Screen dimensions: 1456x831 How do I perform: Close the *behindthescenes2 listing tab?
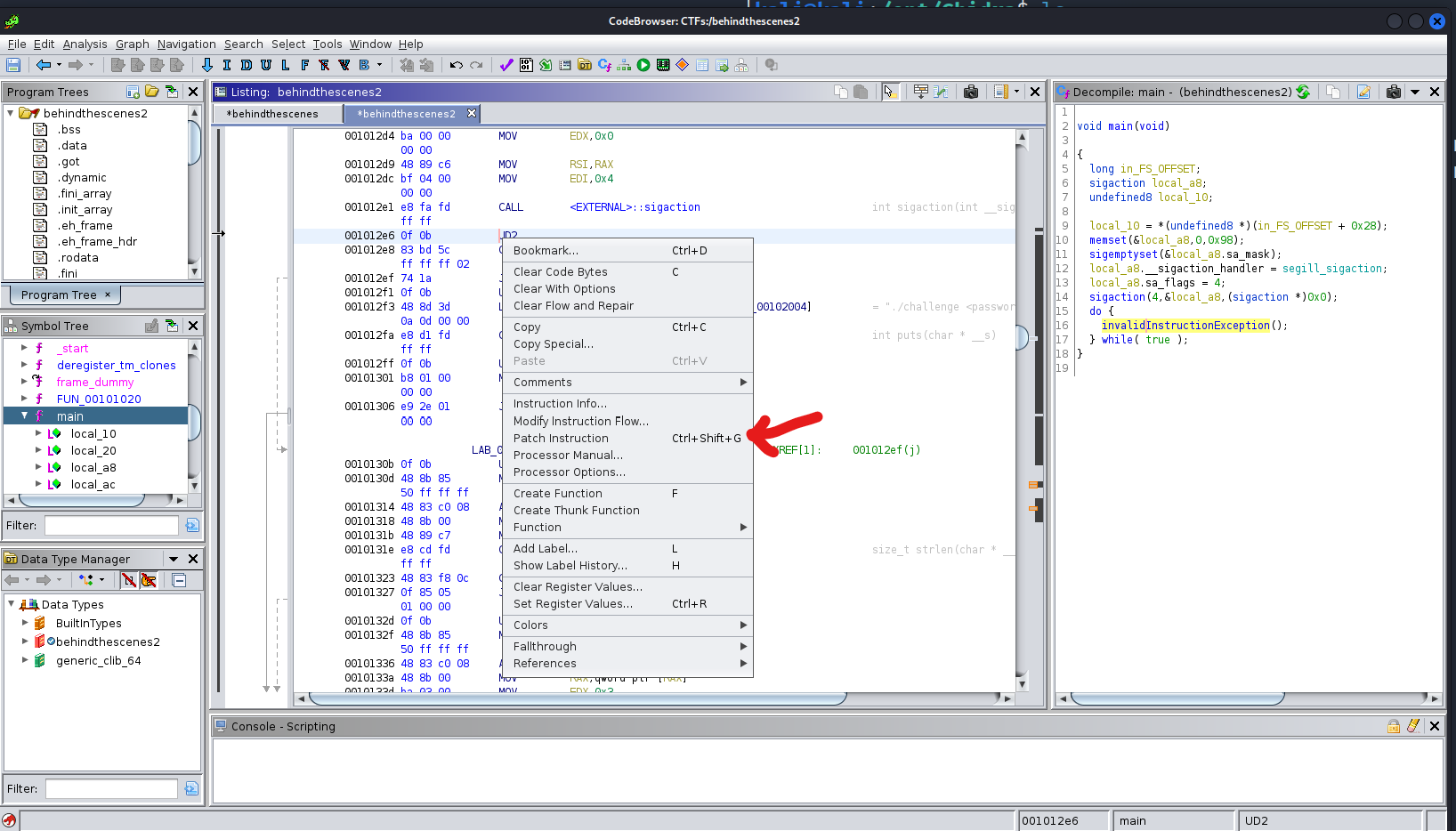(472, 113)
